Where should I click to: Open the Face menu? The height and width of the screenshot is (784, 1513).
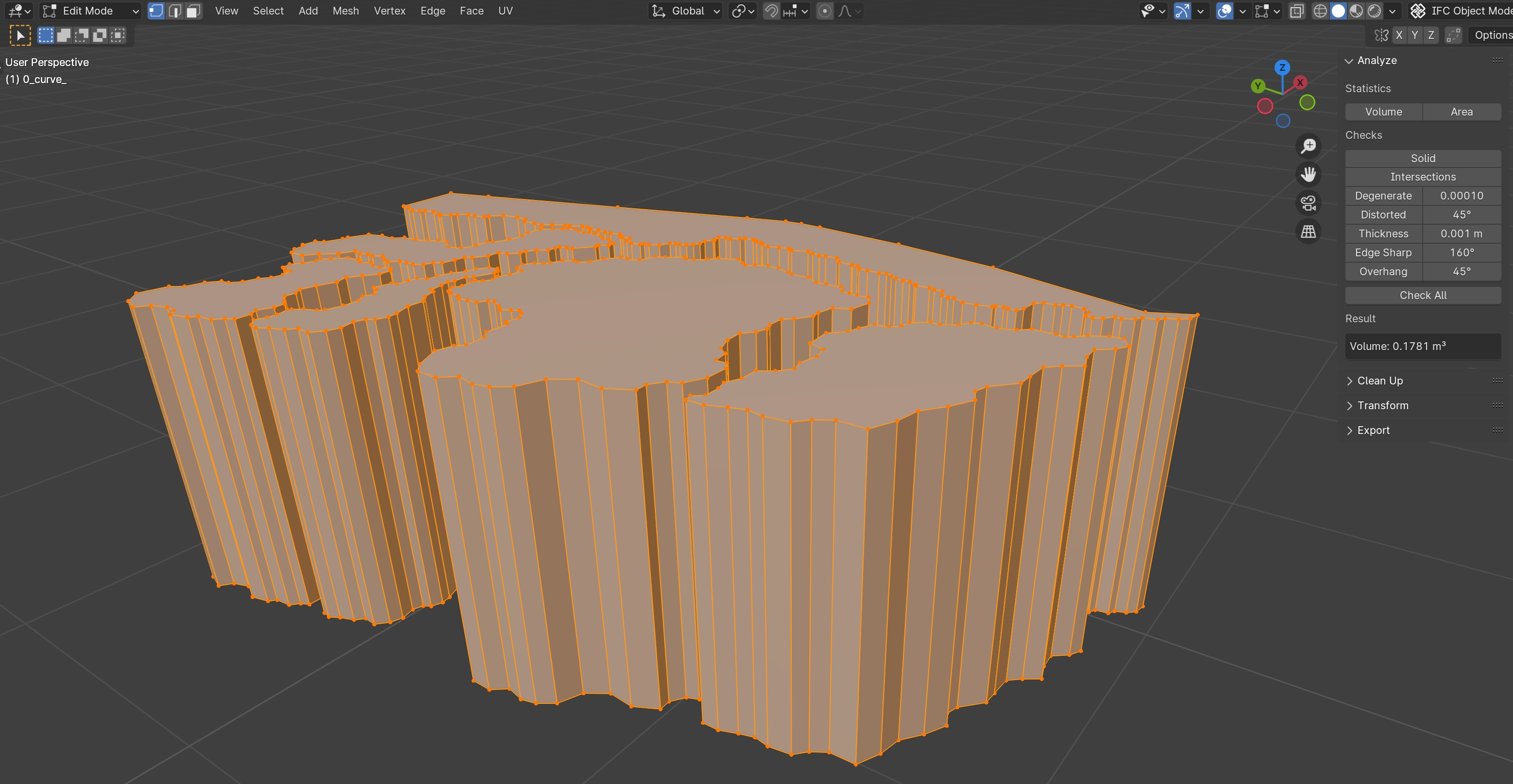point(471,11)
